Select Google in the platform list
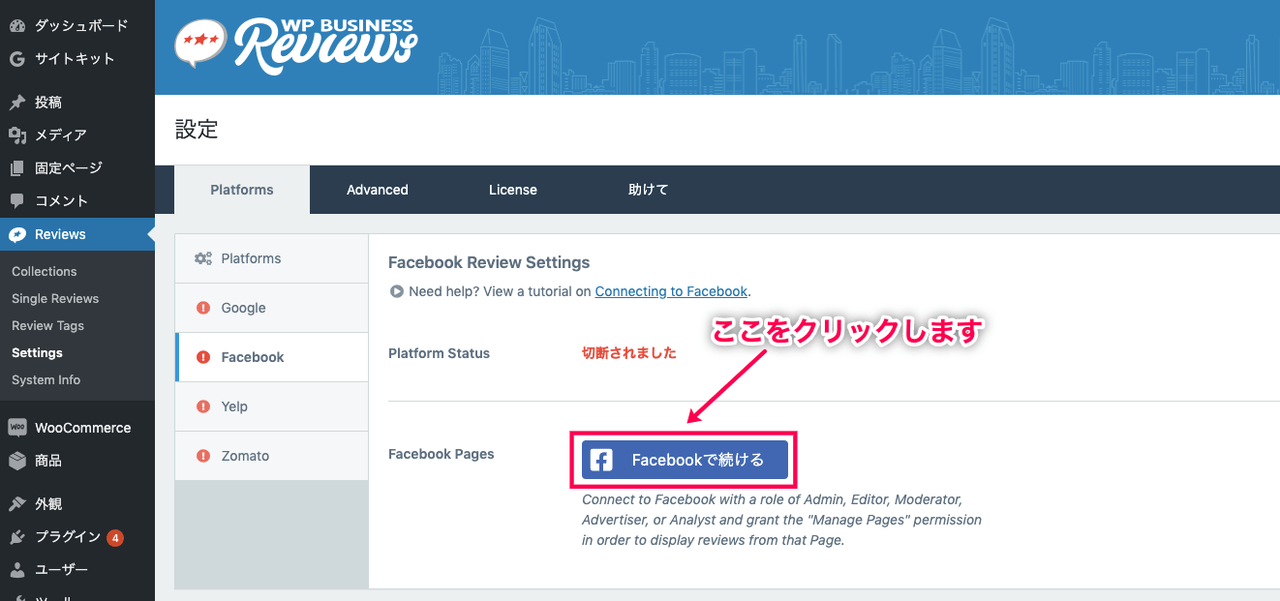This screenshot has height=601, width=1280. click(272, 308)
